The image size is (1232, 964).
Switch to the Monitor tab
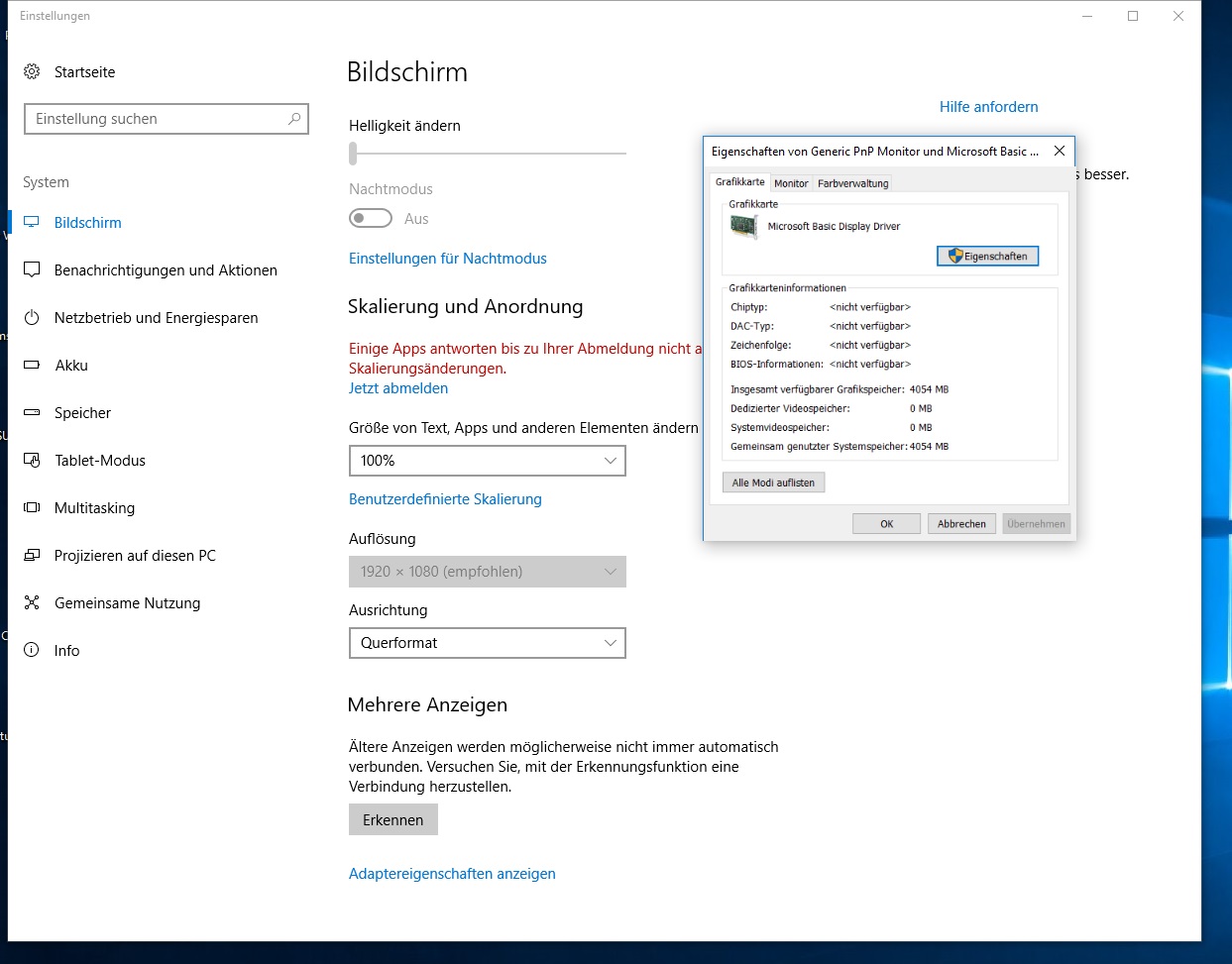791,183
